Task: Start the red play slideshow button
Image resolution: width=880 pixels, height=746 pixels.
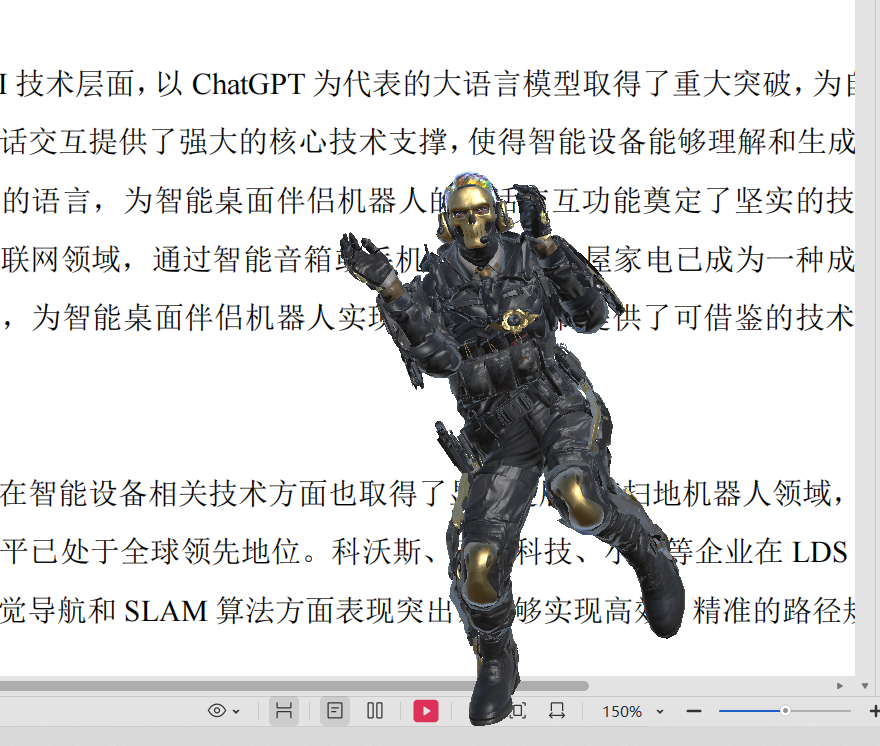Action: [426, 711]
